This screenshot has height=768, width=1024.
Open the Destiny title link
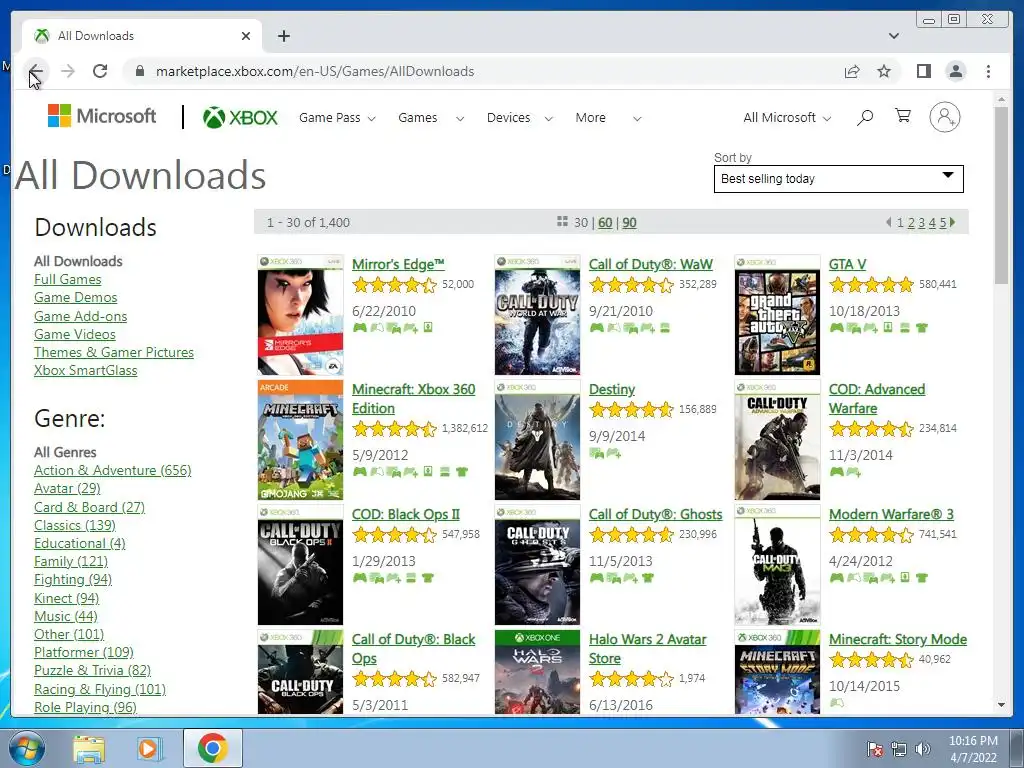pyautogui.click(x=611, y=389)
